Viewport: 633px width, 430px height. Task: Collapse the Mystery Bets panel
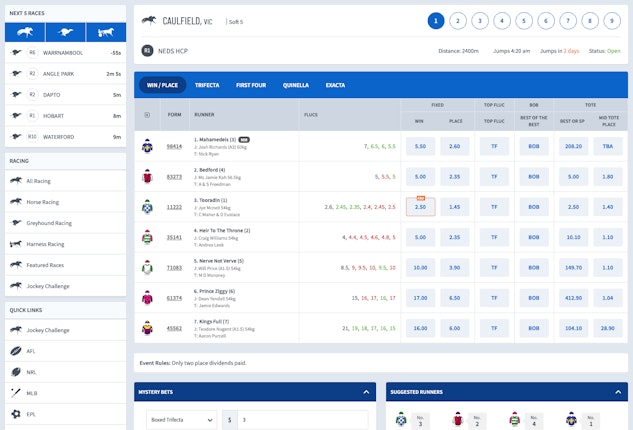[366, 392]
